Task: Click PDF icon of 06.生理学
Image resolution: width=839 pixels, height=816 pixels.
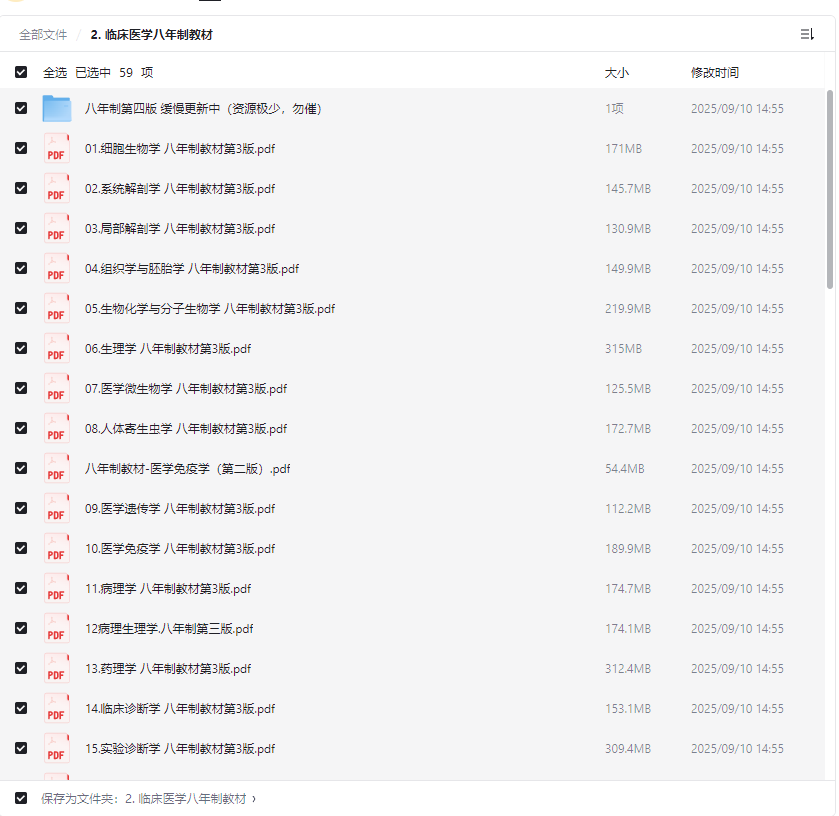Action: 57,348
